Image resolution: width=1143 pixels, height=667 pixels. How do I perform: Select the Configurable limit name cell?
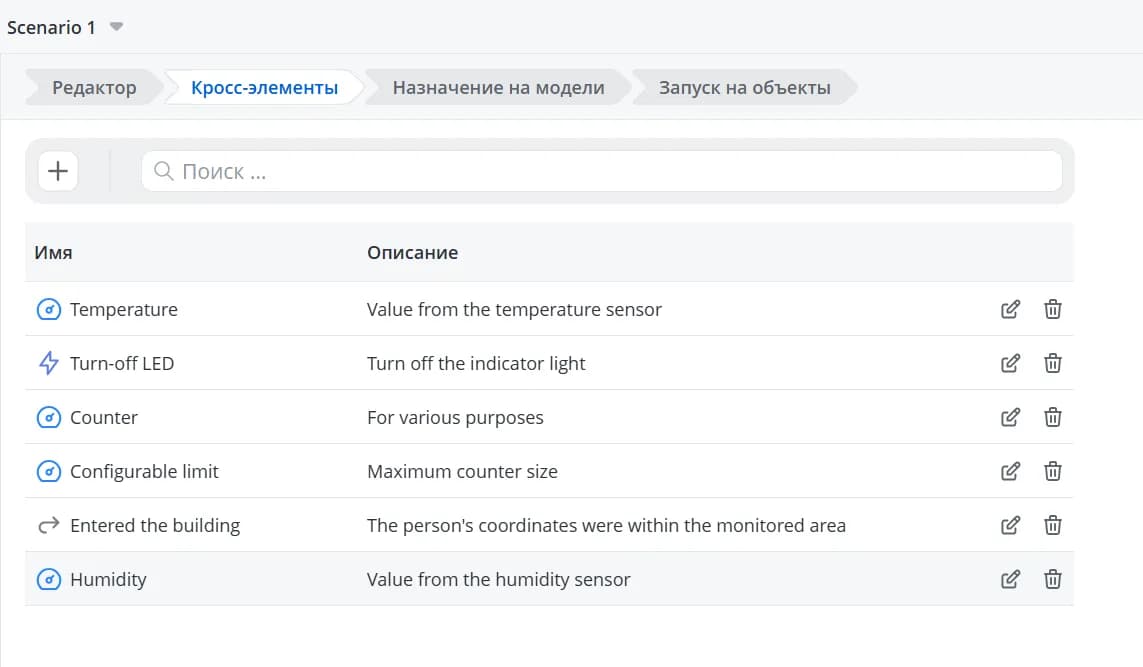144,471
